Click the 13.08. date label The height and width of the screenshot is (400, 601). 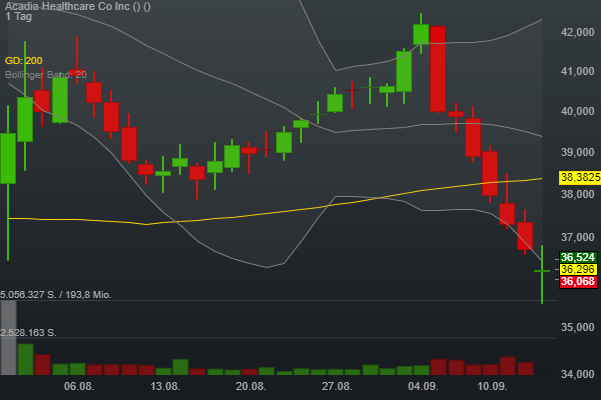165,386
